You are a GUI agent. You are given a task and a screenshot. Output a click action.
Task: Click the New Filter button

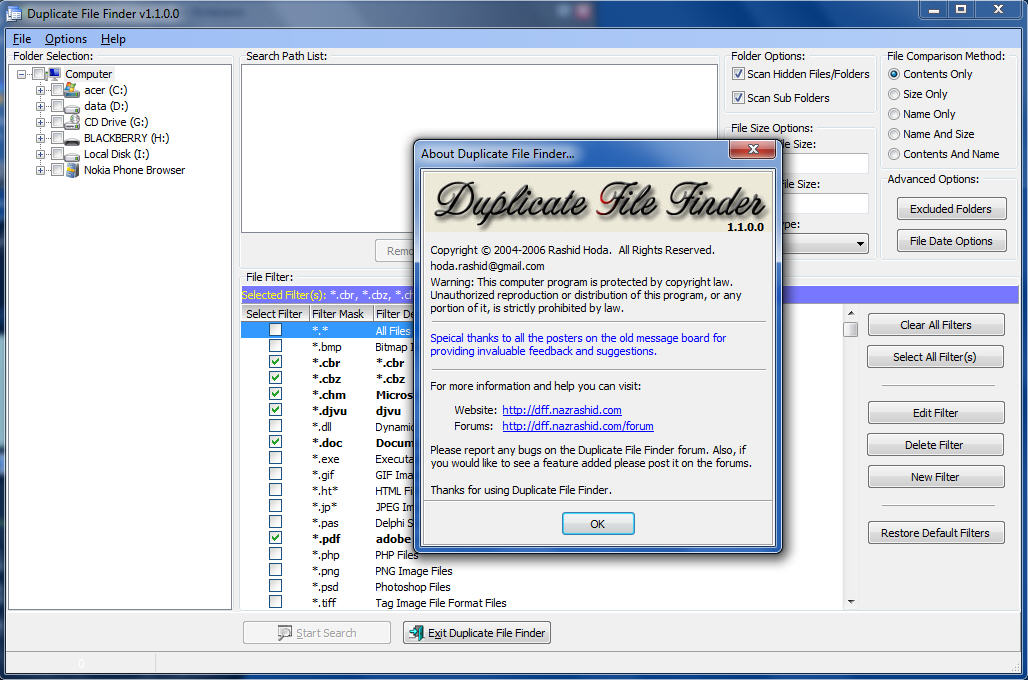pos(936,477)
